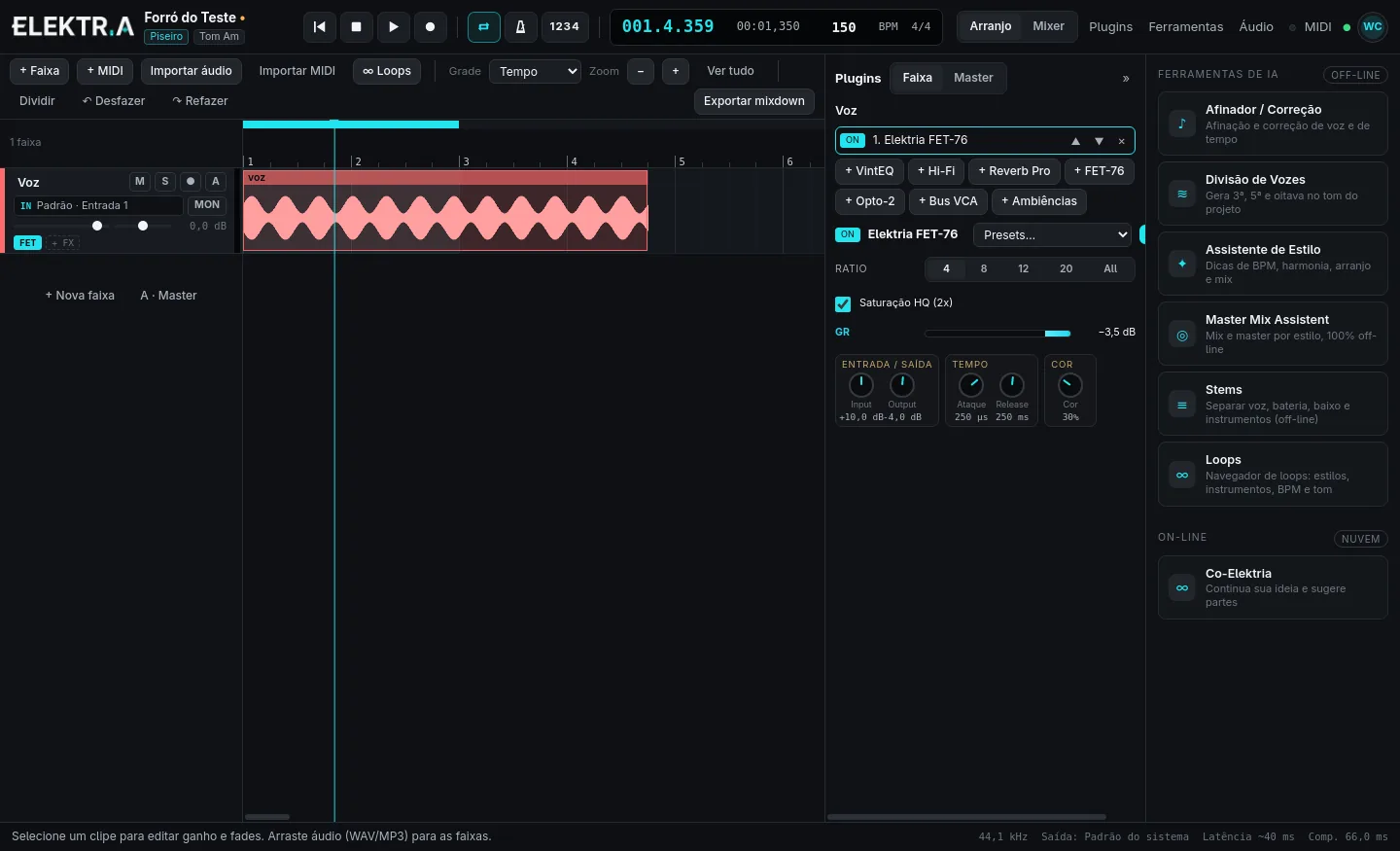Remove Elektria FET-76 from the plugin chain

(x=1121, y=141)
